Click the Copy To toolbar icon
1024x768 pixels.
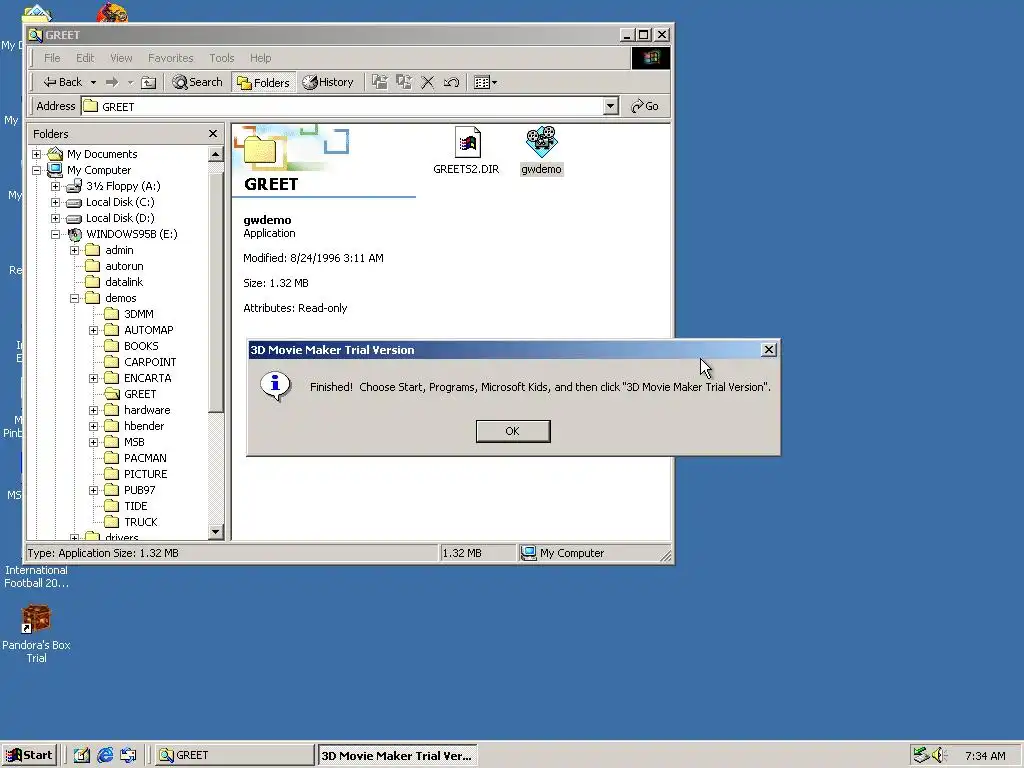[404, 82]
